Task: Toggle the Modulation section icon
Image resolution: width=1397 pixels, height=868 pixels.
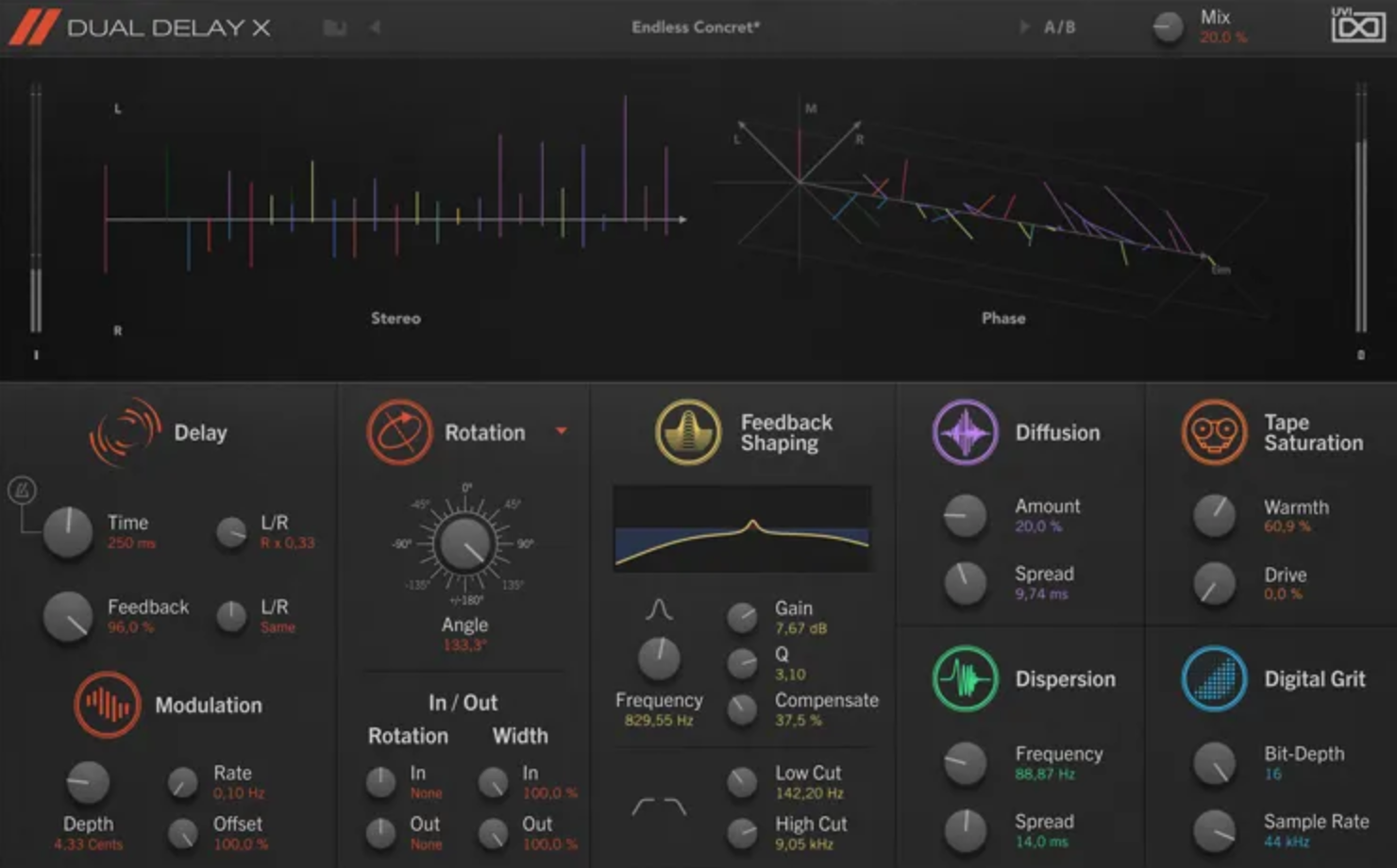Action: click(108, 705)
